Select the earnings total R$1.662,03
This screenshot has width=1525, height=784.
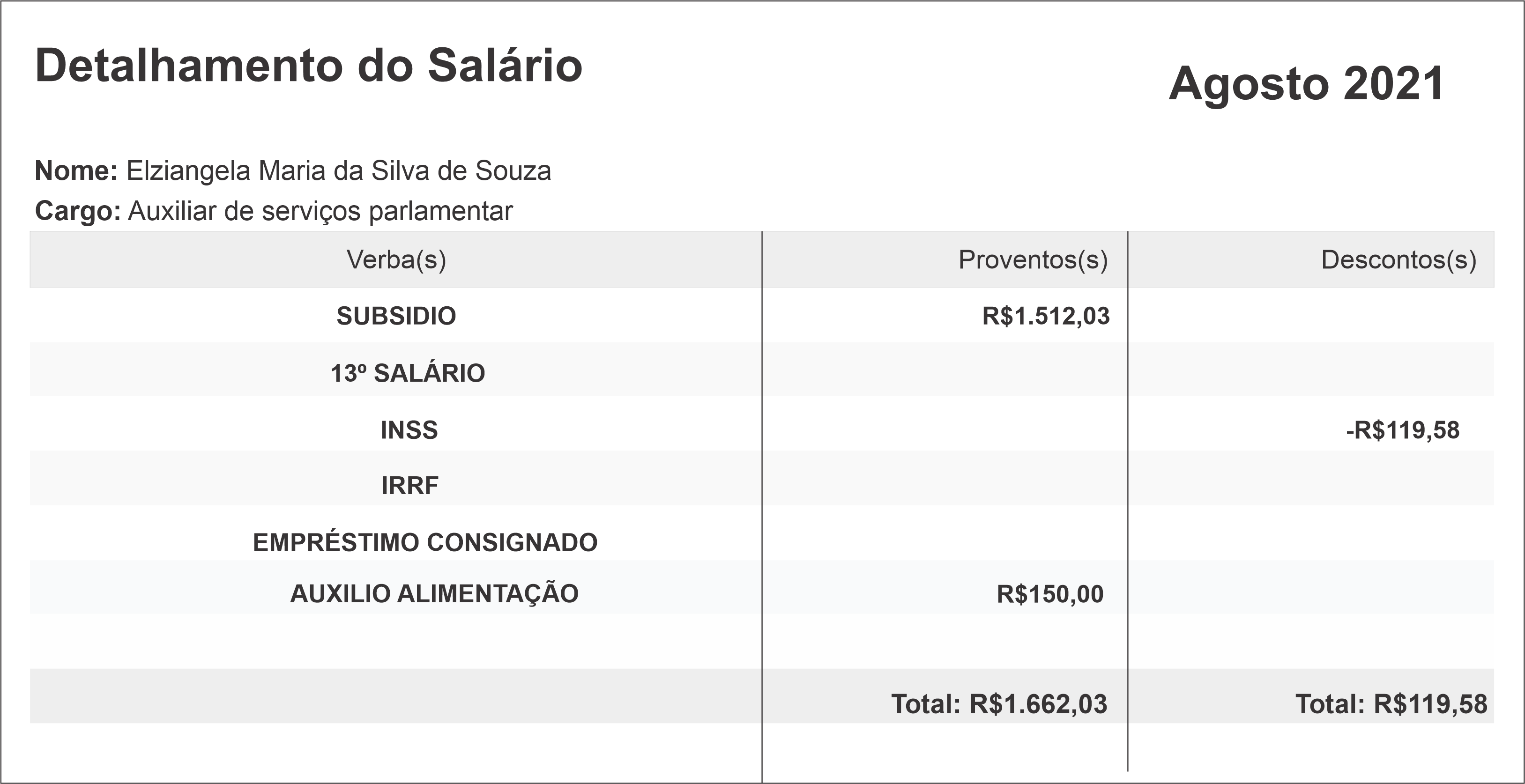pyautogui.click(x=1038, y=704)
